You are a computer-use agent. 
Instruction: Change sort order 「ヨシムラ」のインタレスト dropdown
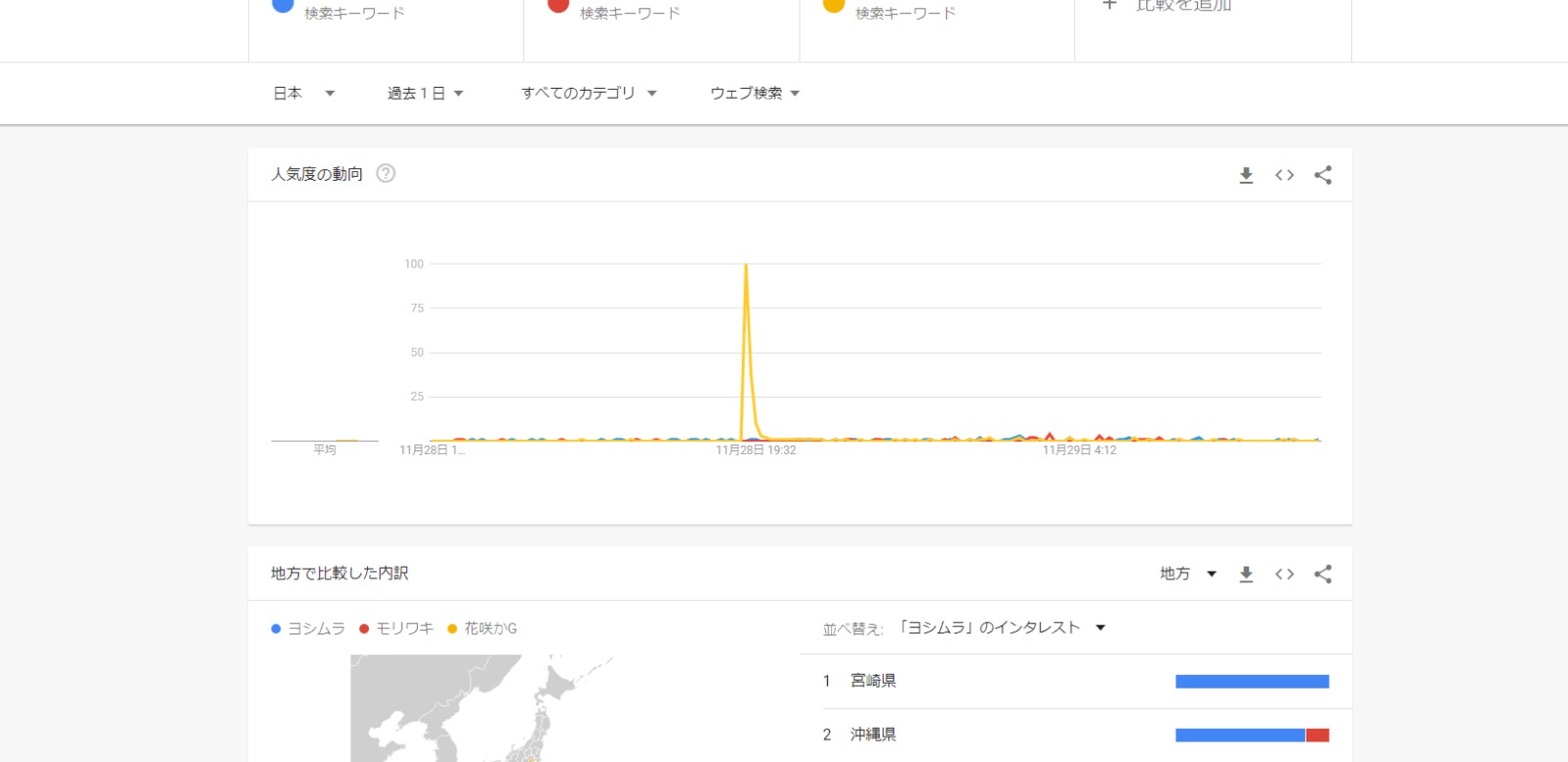[1002, 628]
